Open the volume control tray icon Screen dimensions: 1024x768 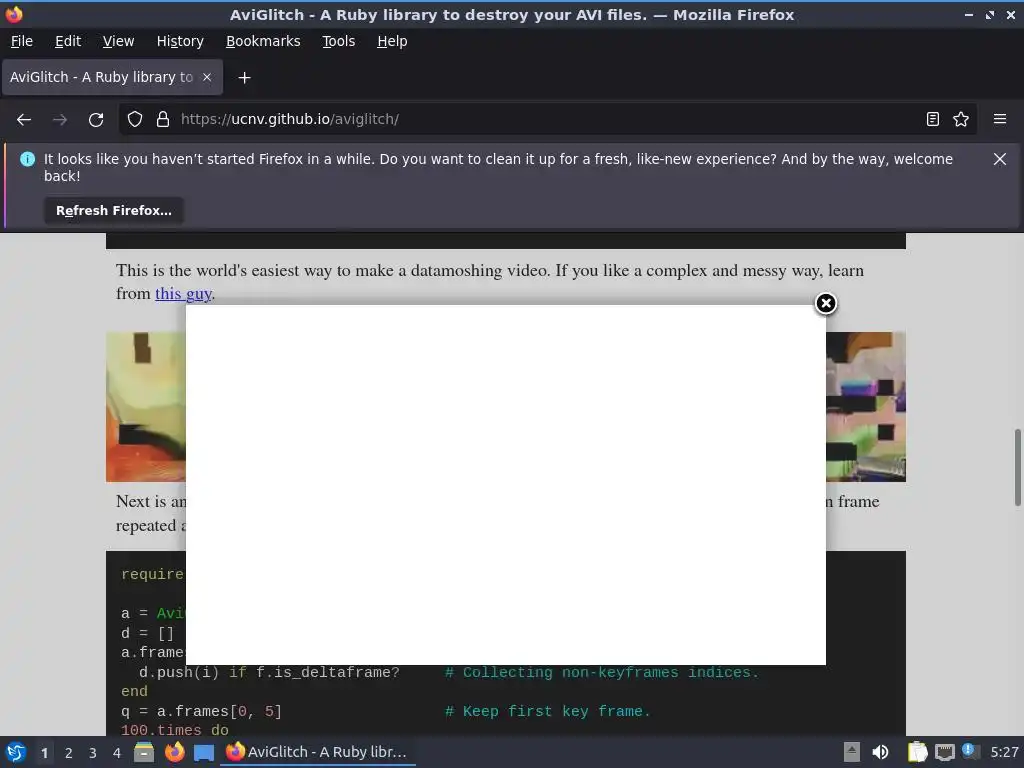pos(880,752)
